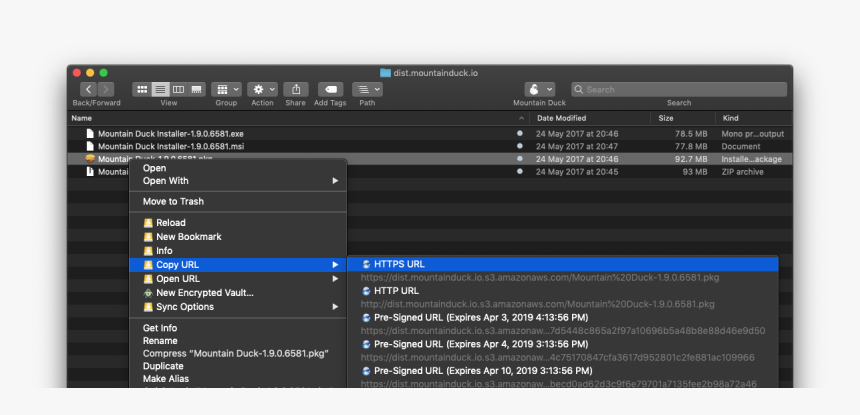Click the sync status dot on ZIP row
The height and width of the screenshot is (415, 860).
pos(520,171)
